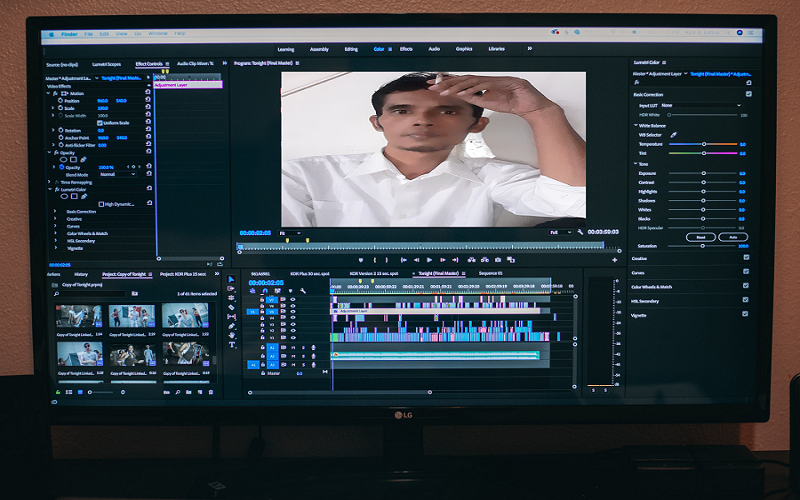Open the Input LUT dropdown
The image size is (800, 500).
click(x=700, y=105)
